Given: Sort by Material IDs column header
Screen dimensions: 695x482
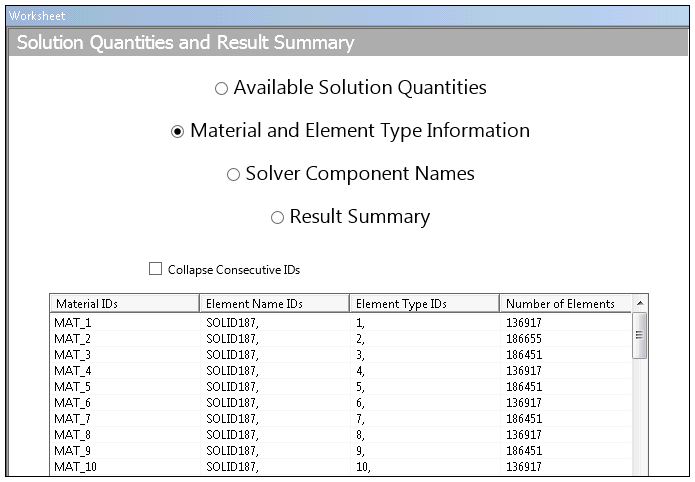Looking at the screenshot, I should 124,304.
